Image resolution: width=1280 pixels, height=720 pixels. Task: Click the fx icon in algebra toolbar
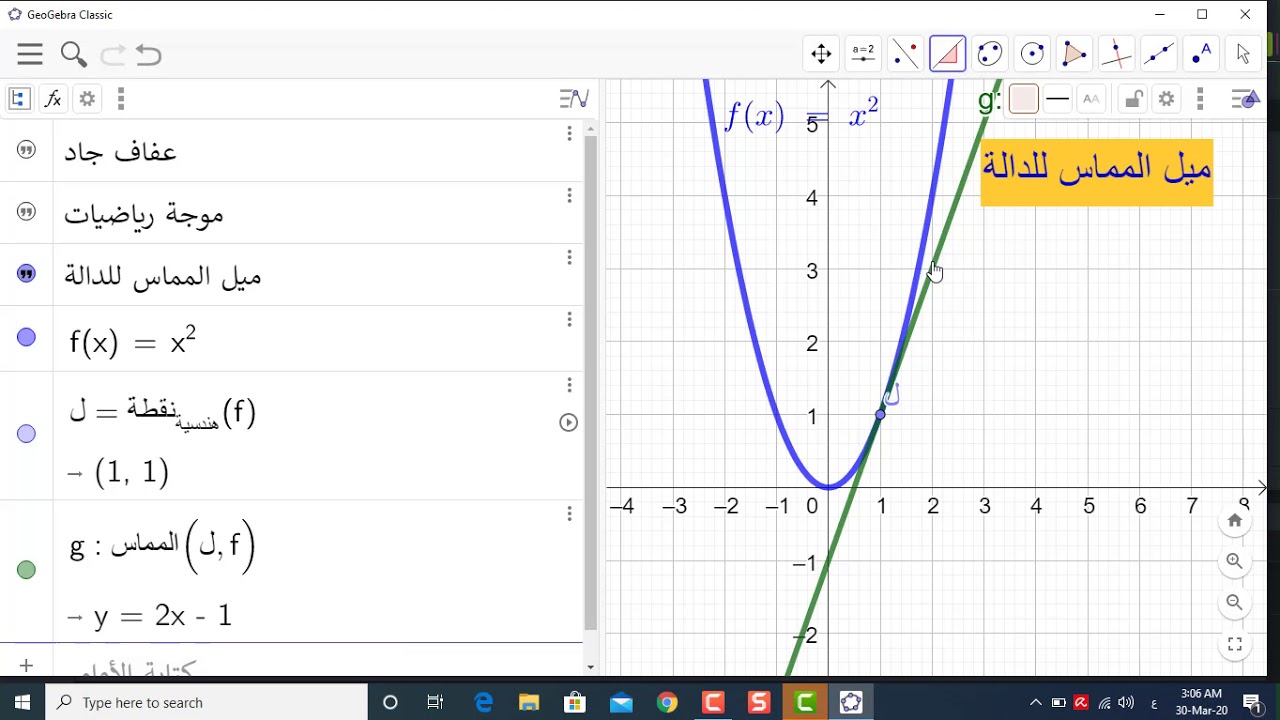tap(53, 98)
